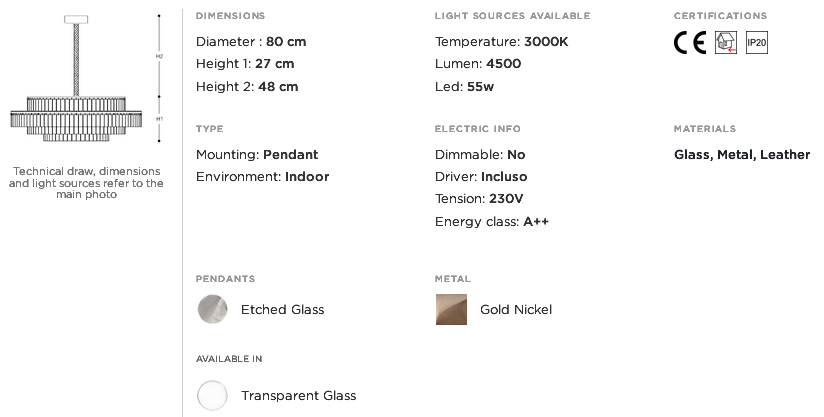Click the Electric Info heading
This screenshot has height=417, width=824.
[478, 129]
